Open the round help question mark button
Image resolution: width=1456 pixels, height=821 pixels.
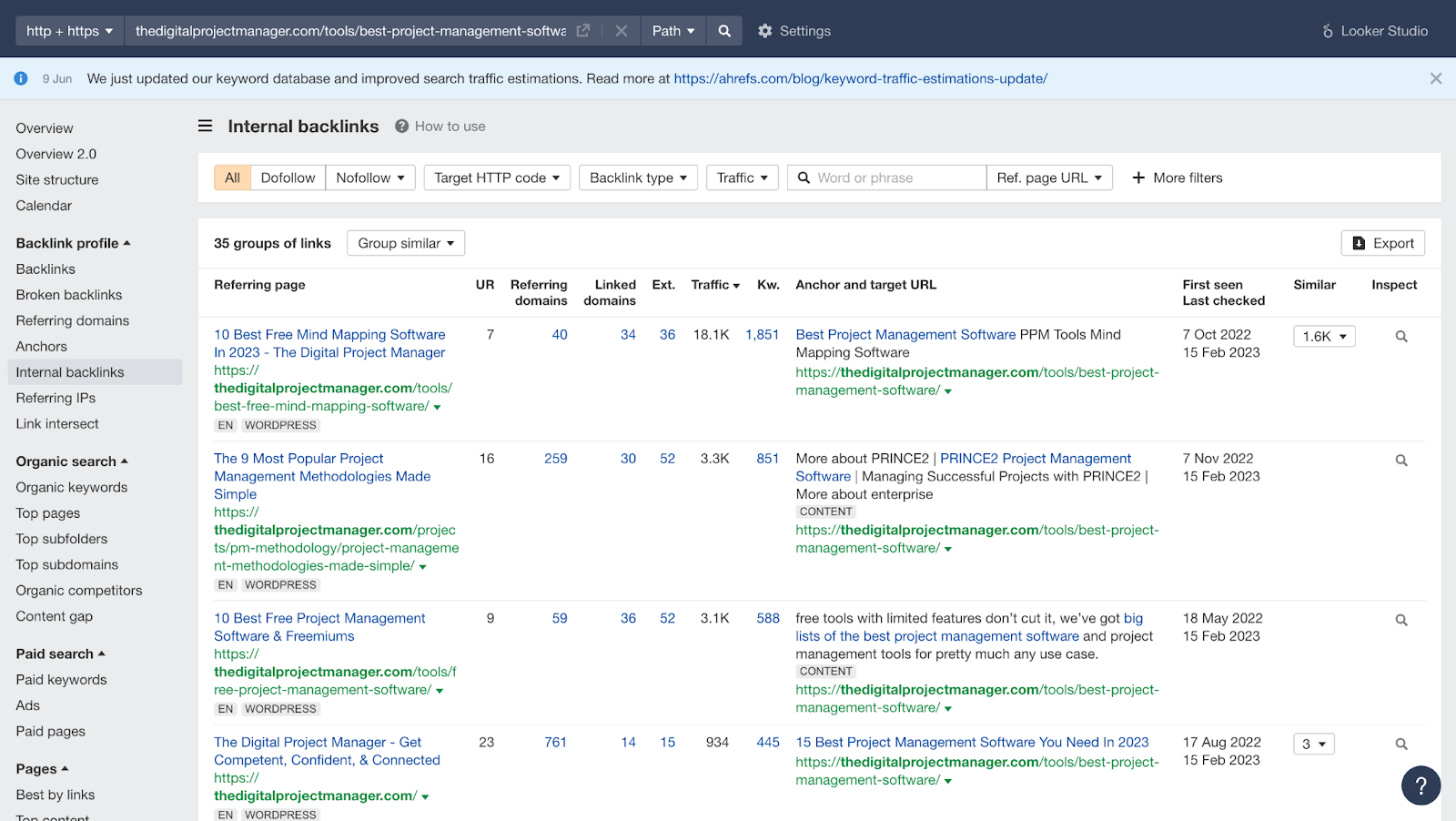tap(1421, 786)
